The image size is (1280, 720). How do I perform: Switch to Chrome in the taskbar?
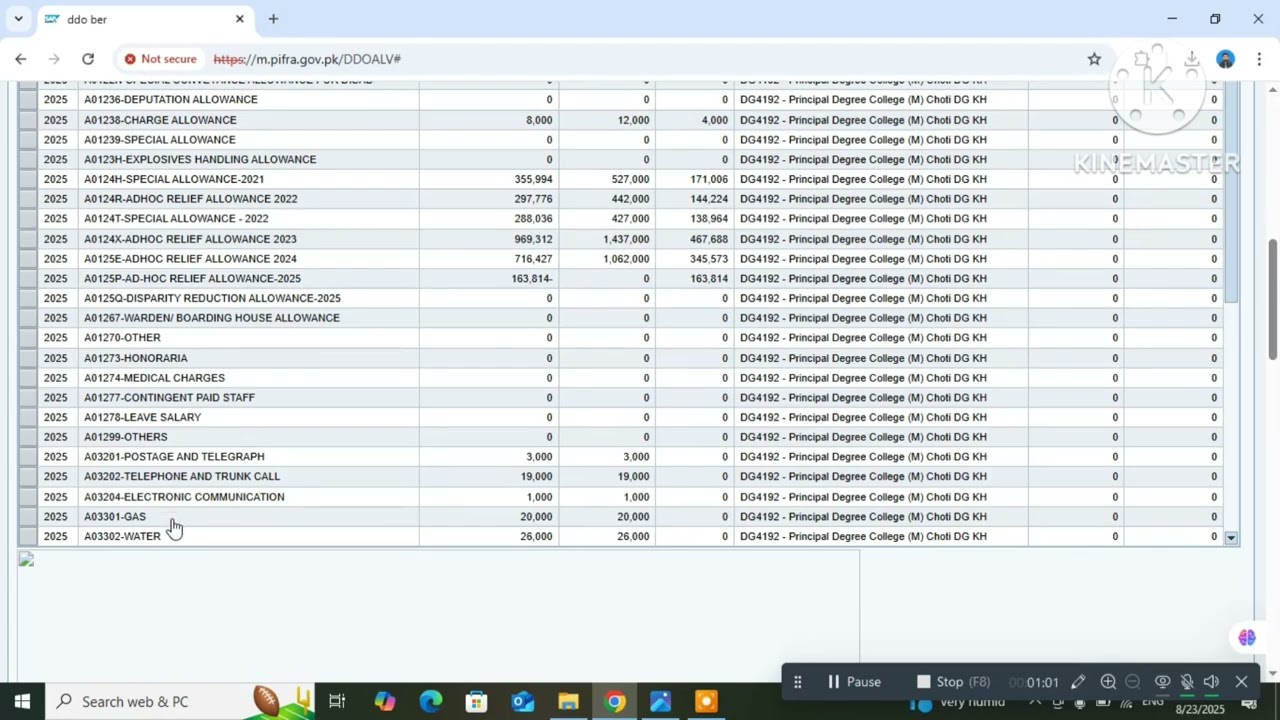[614, 701]
